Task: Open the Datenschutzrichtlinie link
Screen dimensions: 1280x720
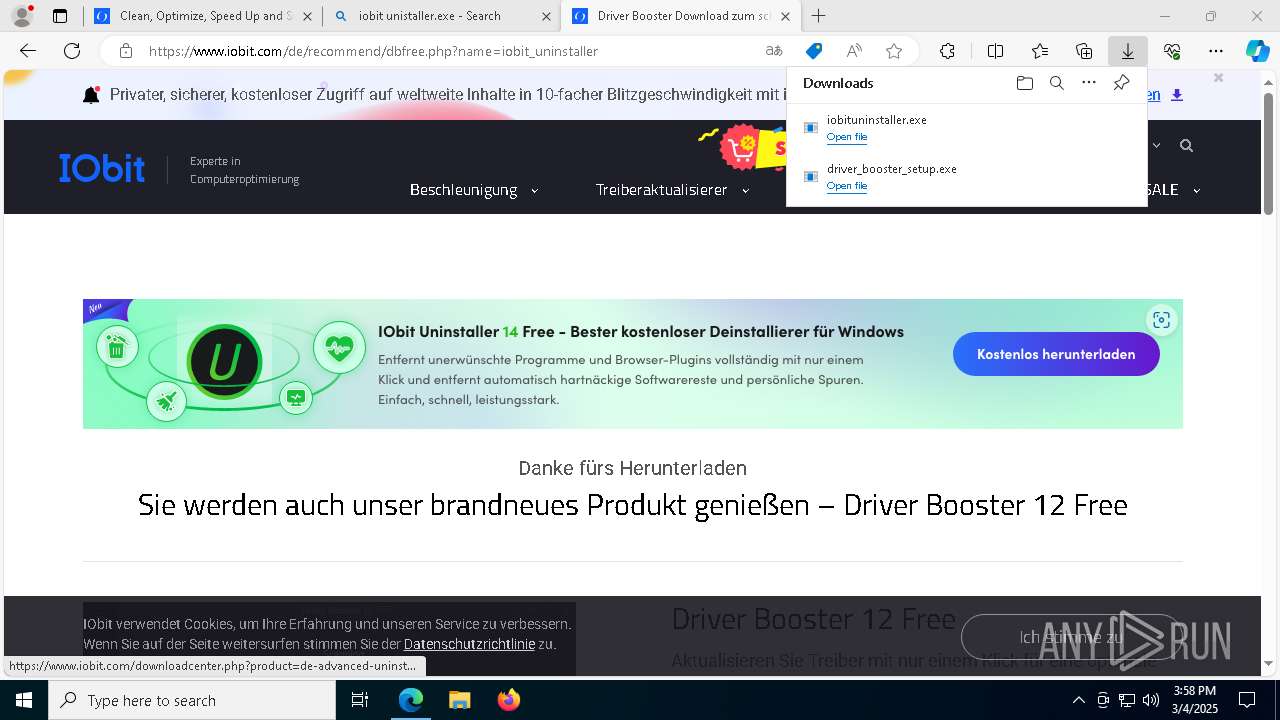Action: pos(469,644)
